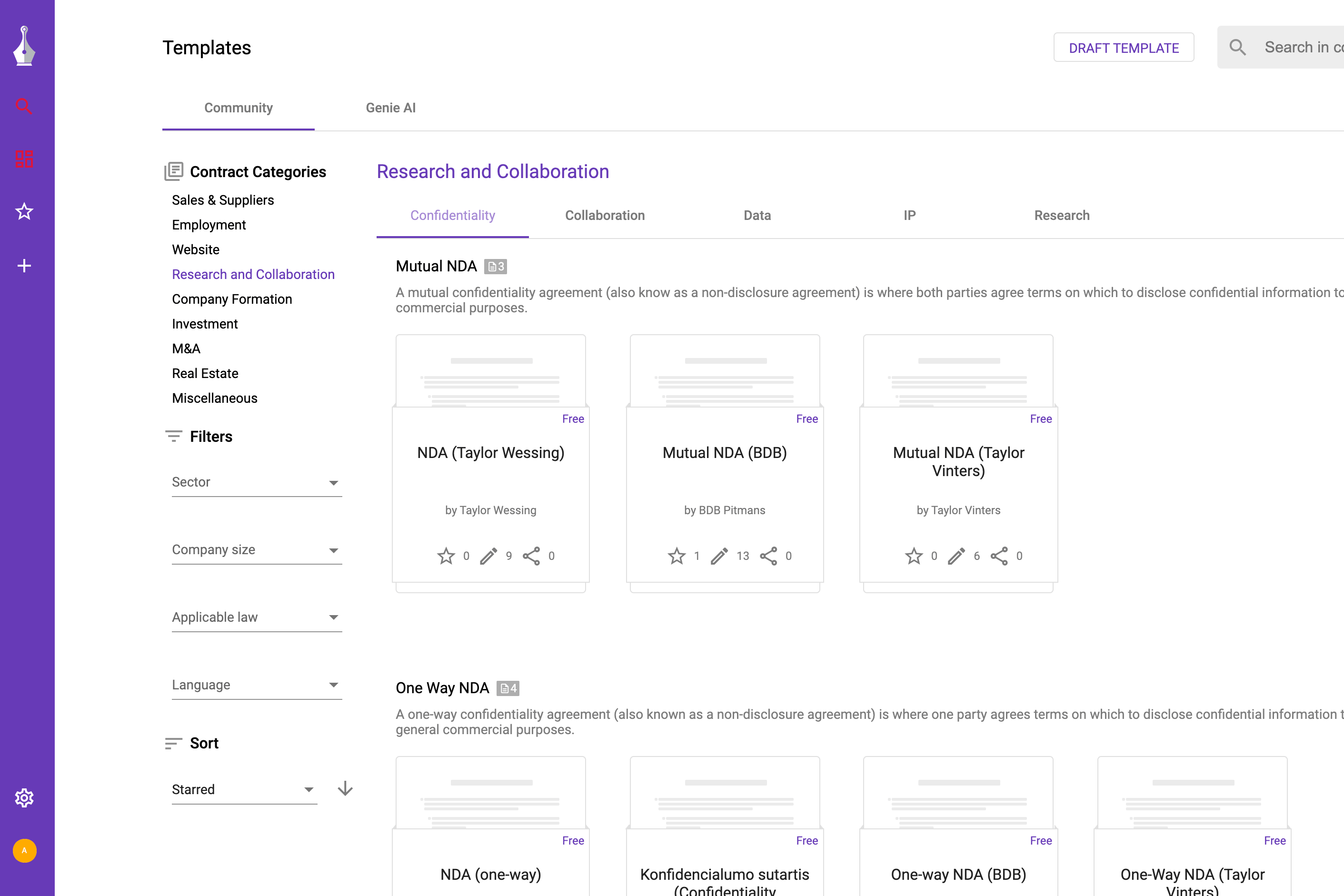Switch to the Genie AI tab
Screen dimensions: 1344x896
click(x=390, y=108)
